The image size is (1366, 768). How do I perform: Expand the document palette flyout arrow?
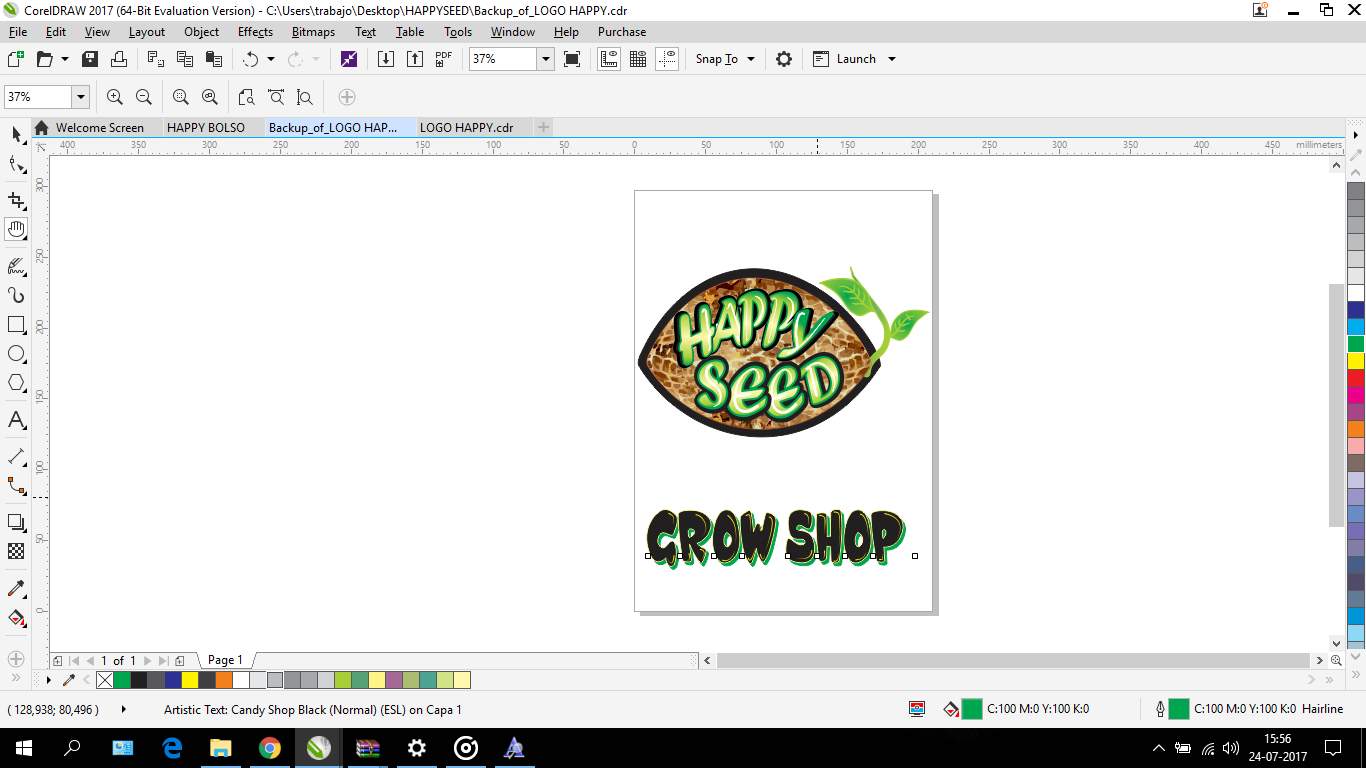pos(49,680)
